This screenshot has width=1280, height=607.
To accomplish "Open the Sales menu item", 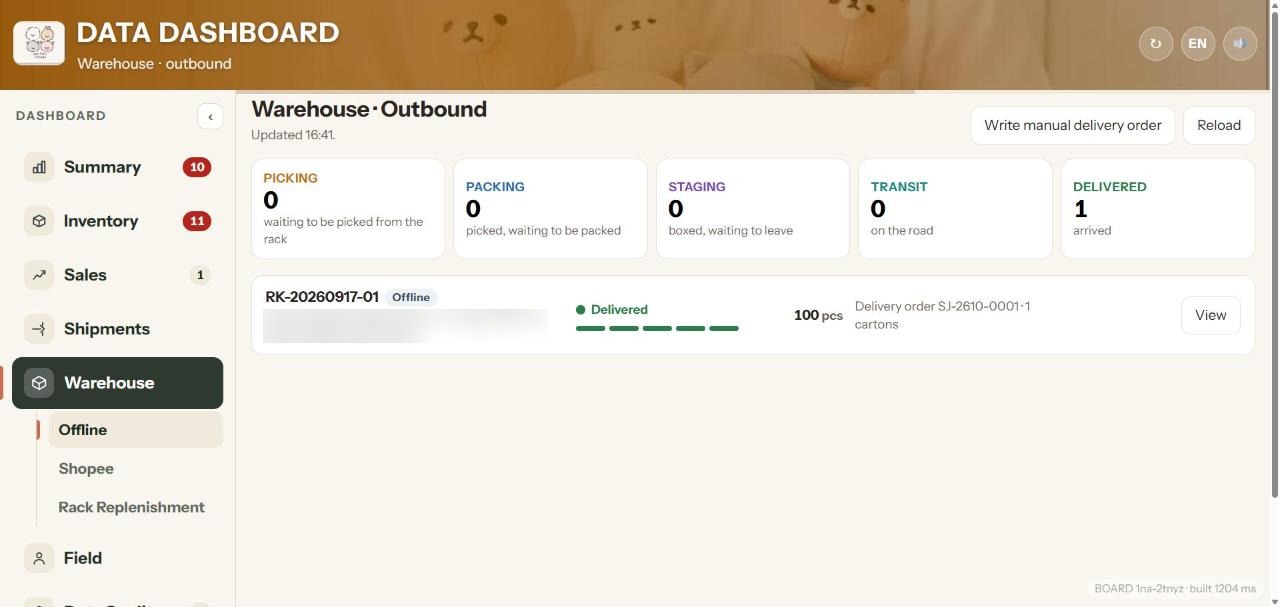I will click(x=117, y=275).
